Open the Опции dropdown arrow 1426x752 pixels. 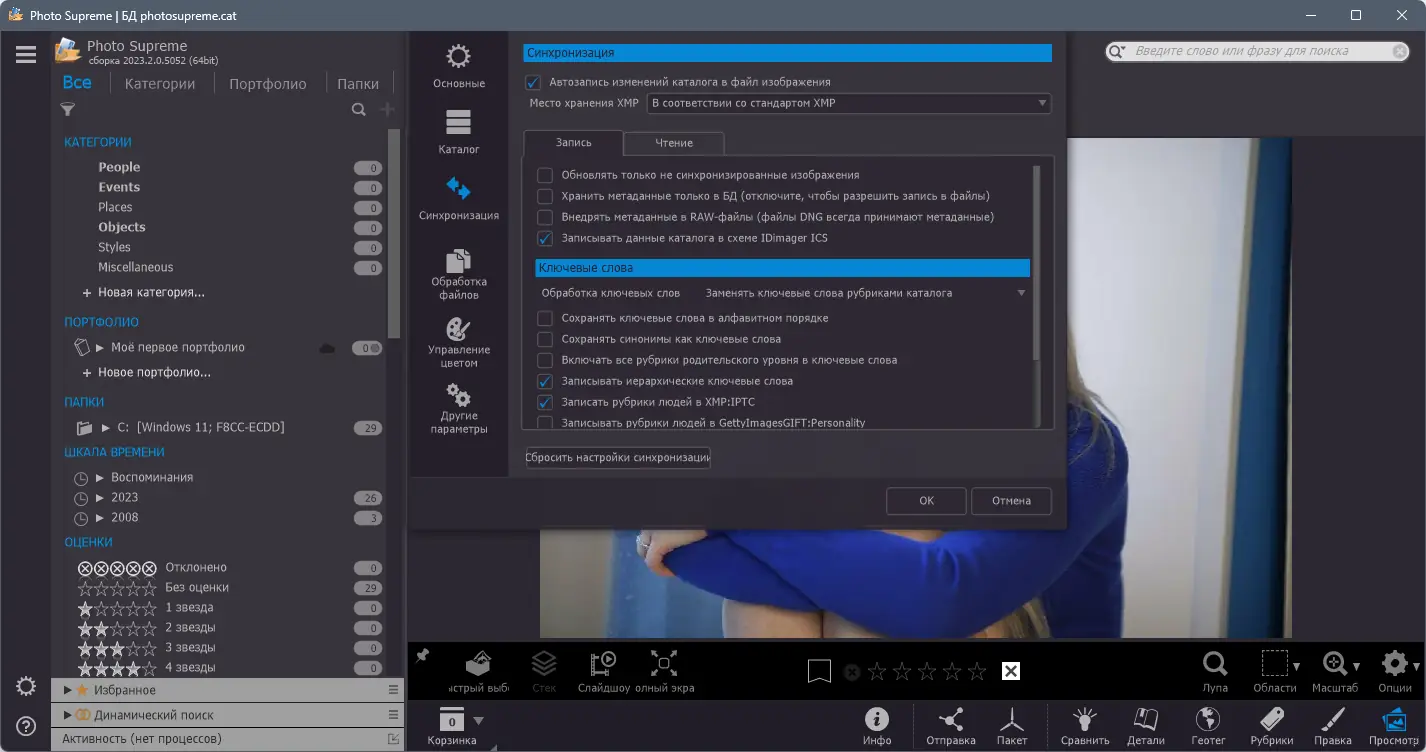[x=1416, y=666]
